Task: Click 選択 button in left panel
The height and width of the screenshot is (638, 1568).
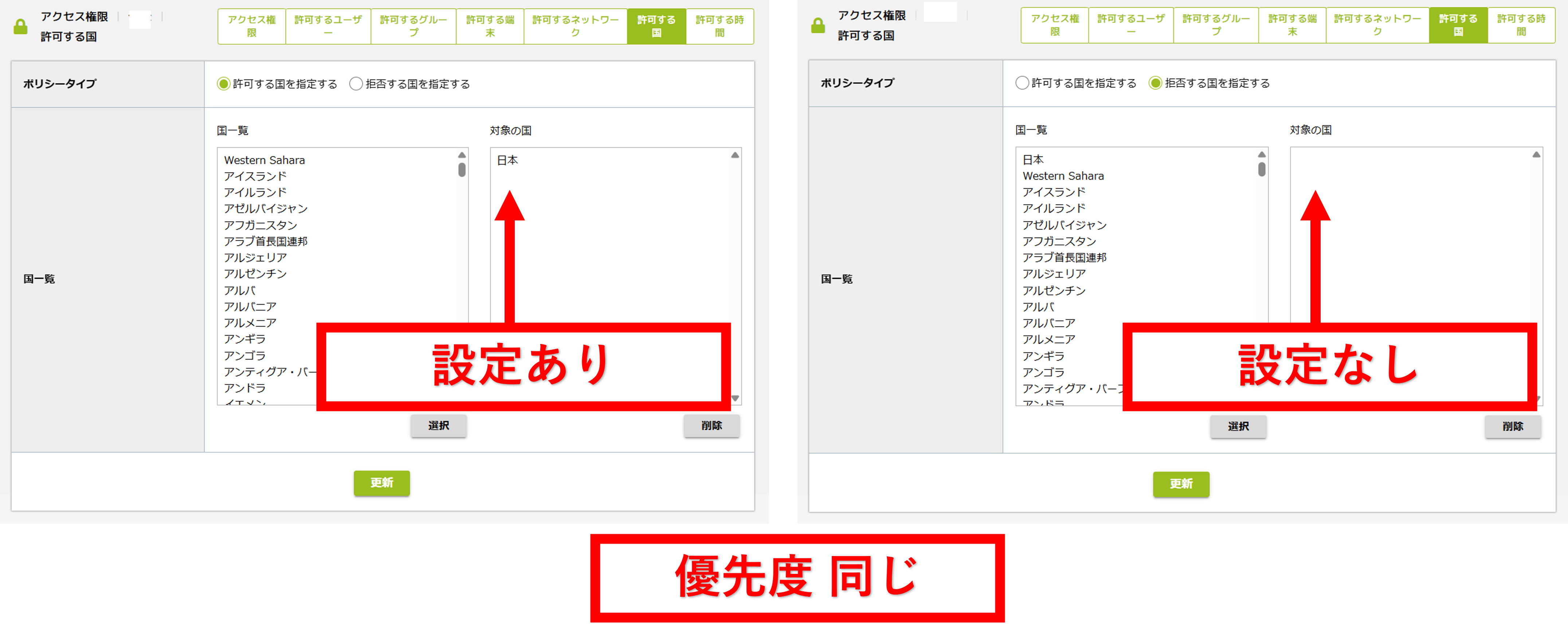Action: click(x=438, y=426)
